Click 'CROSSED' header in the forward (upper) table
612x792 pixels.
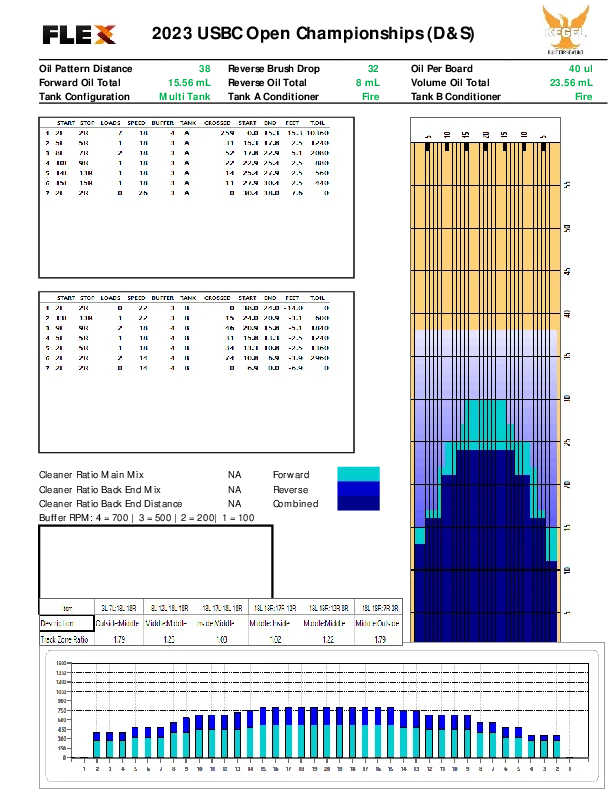(217, 123)
